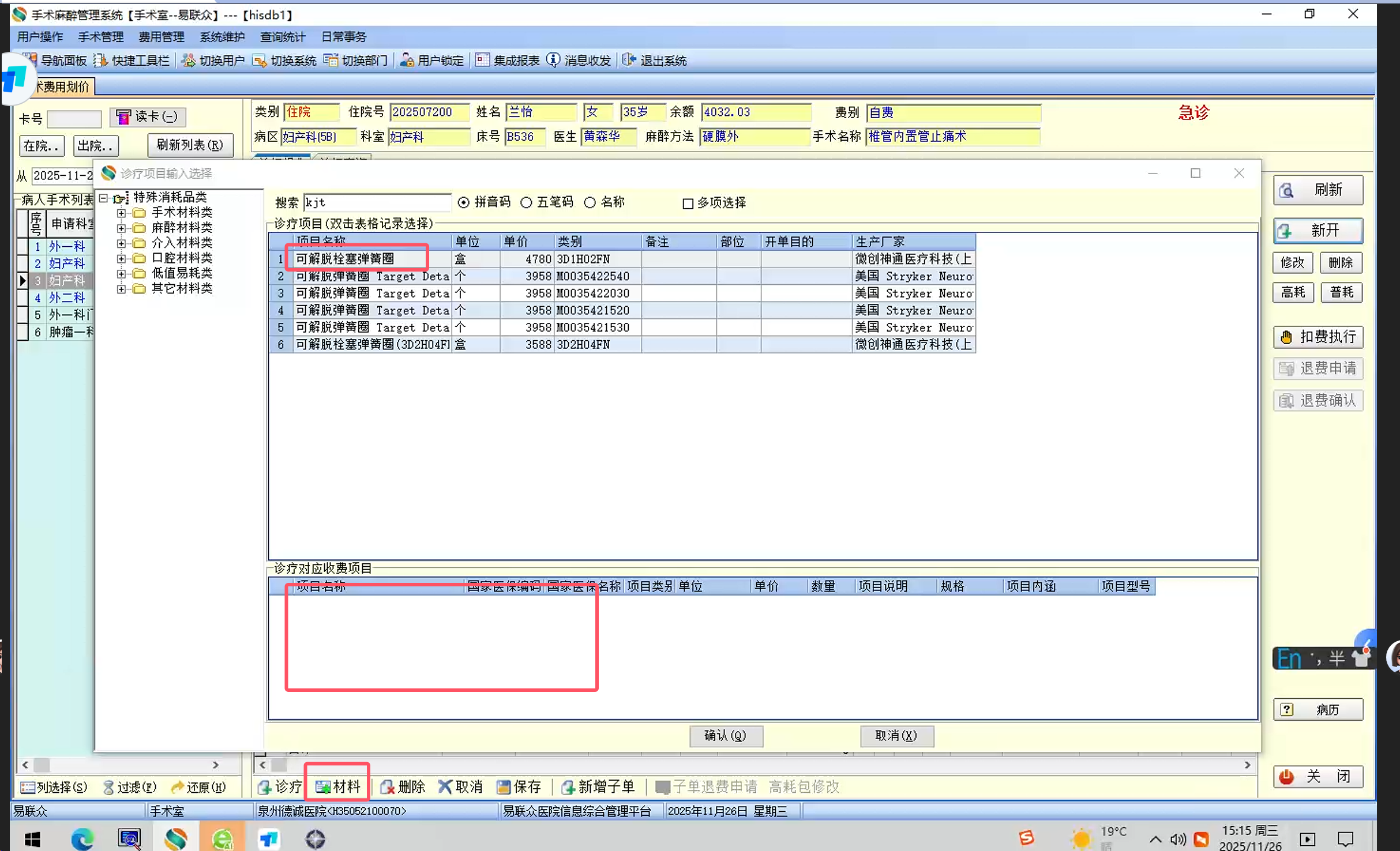Click the 切换用户 toolbar icon
Viewport: 1400px width, 851px height.
(189, 61)
